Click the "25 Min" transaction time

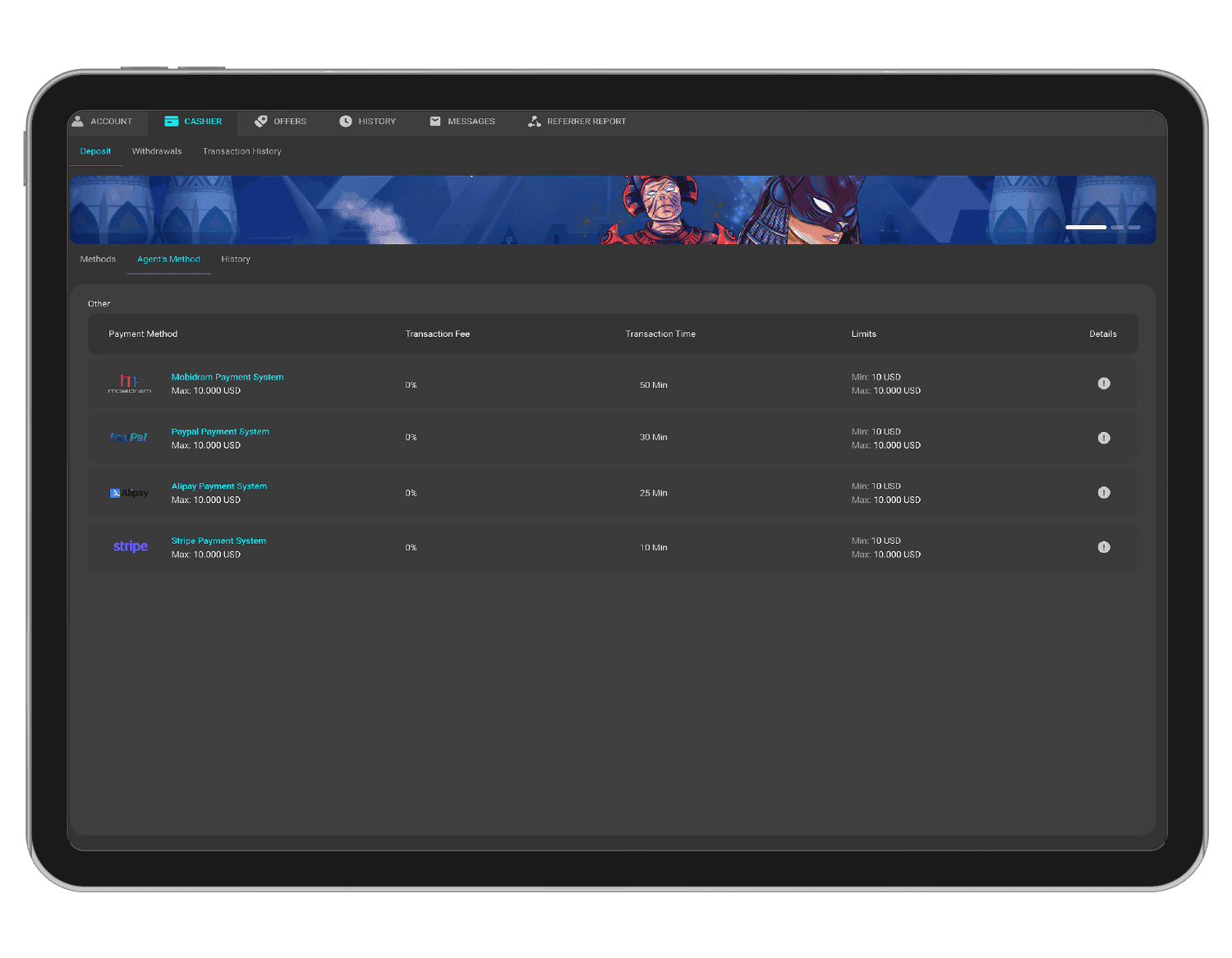point(654,493)
